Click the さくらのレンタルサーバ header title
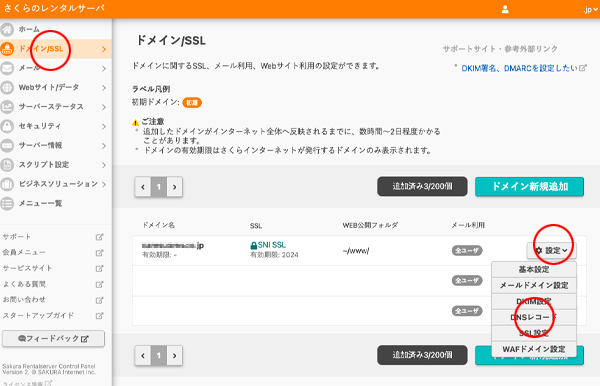The width and height of the screenshot is (600, 386). 54,8
